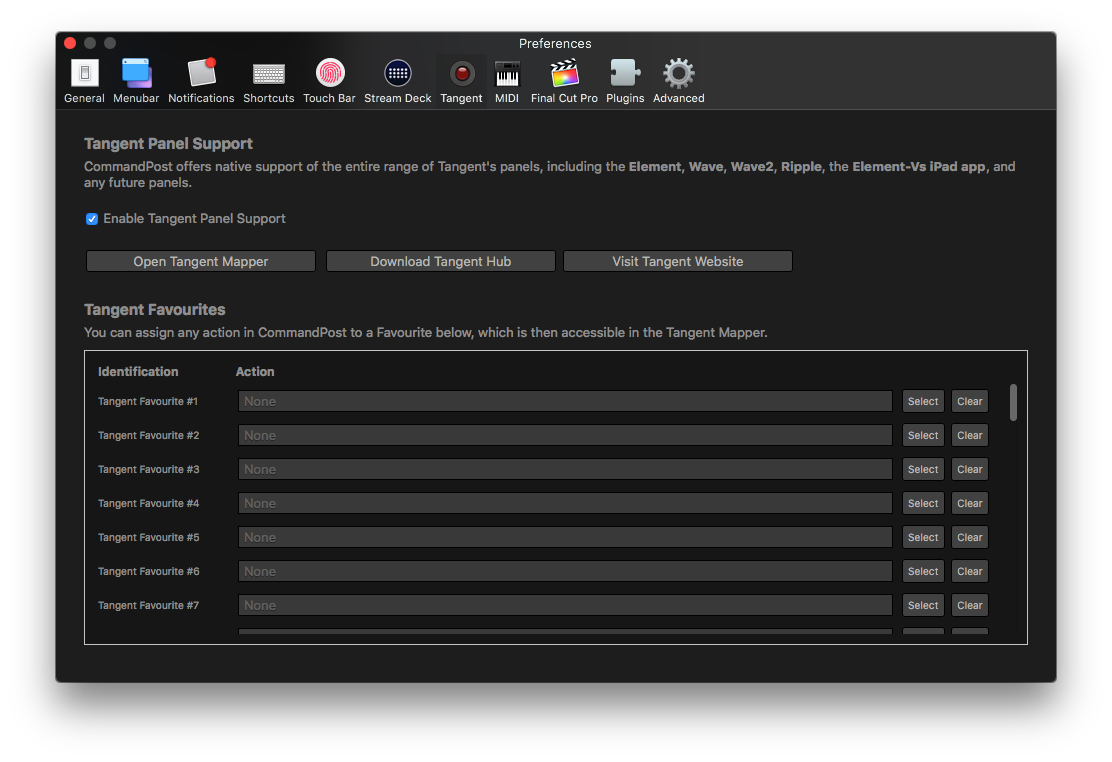The width and height of the screenshot is (1112, 762).
Task: Click Clear for Tangent Favourite #4
Action: (x=970, y=504)
